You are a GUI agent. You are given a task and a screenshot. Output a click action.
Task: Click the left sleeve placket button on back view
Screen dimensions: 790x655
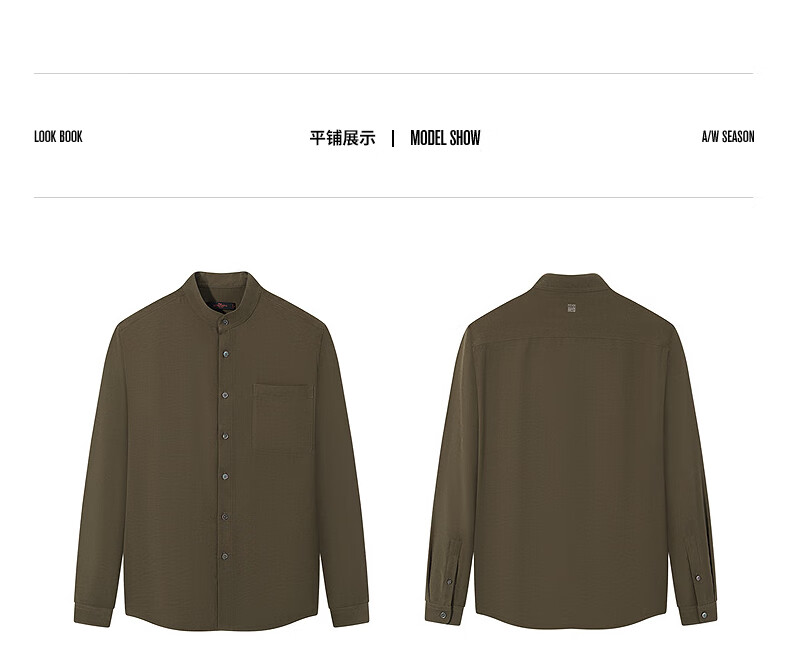(x=449, y=582)
